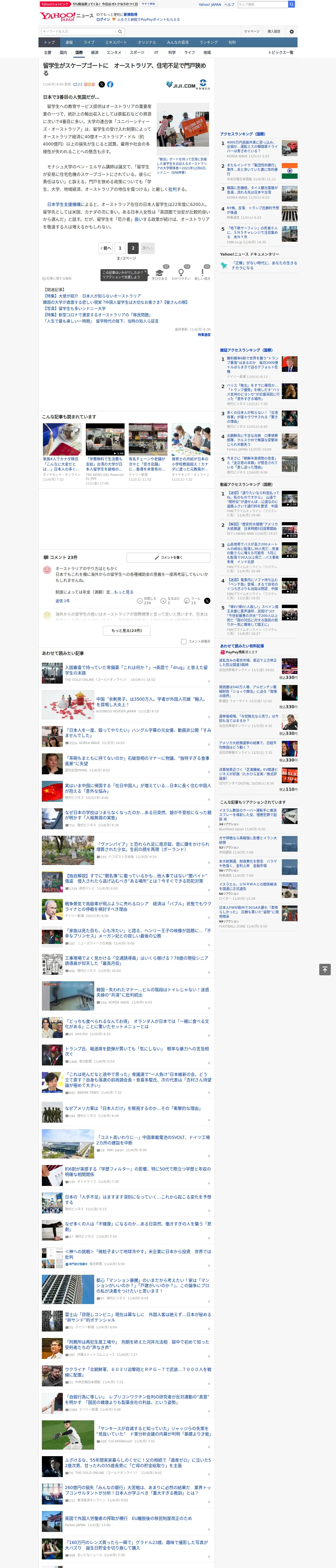Open the article comment count icon
Image resolution: width=336 pixels, height=1568 pixels.
[78, 85]
